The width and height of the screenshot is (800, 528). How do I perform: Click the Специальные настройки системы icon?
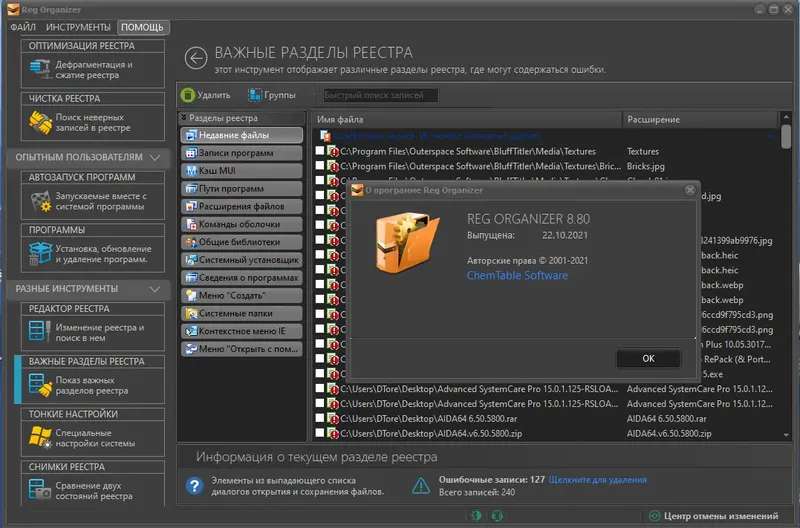coord(40,438)
